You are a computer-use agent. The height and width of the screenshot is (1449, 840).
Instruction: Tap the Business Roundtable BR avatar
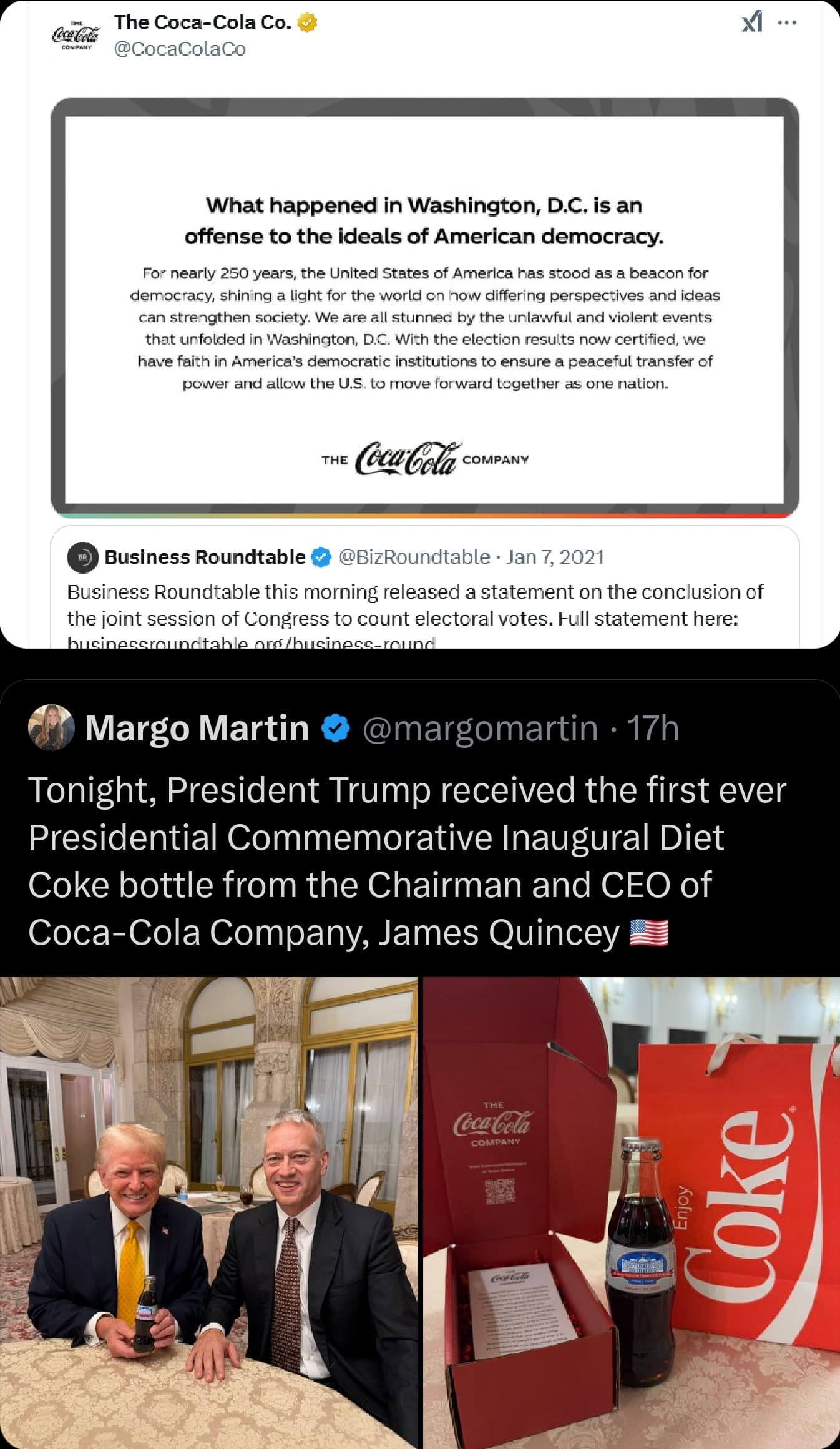[x=82, y=557]
